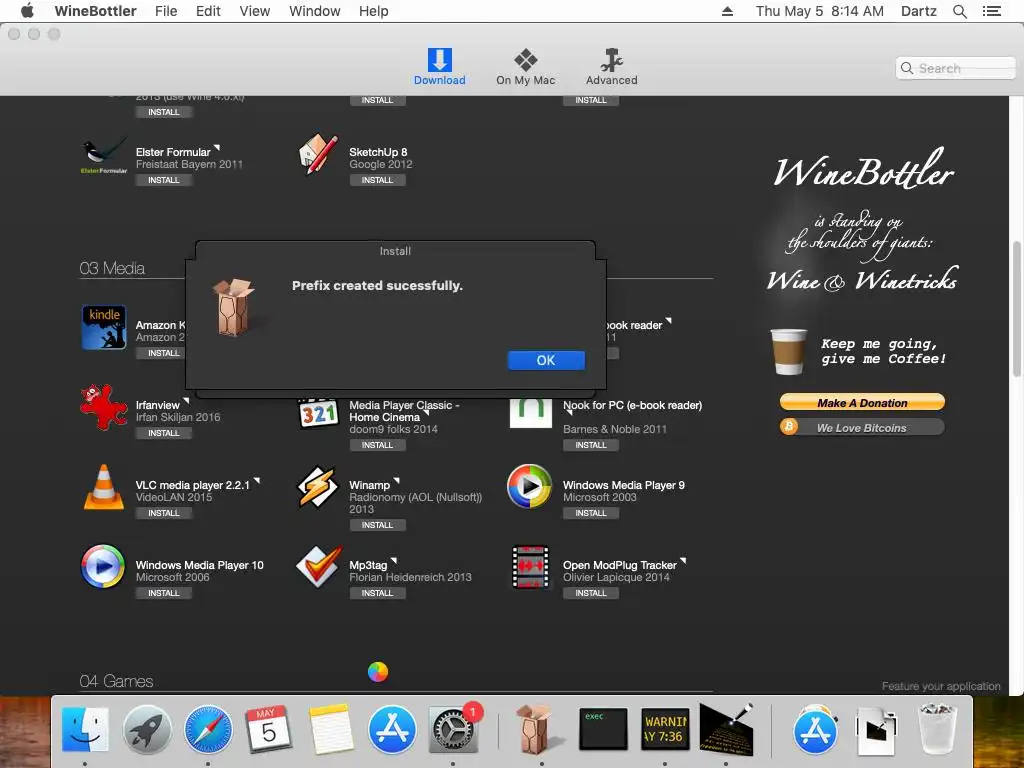Open Notification Center list icon
The height and width of the screenshot is (768, 1024).
991,11
